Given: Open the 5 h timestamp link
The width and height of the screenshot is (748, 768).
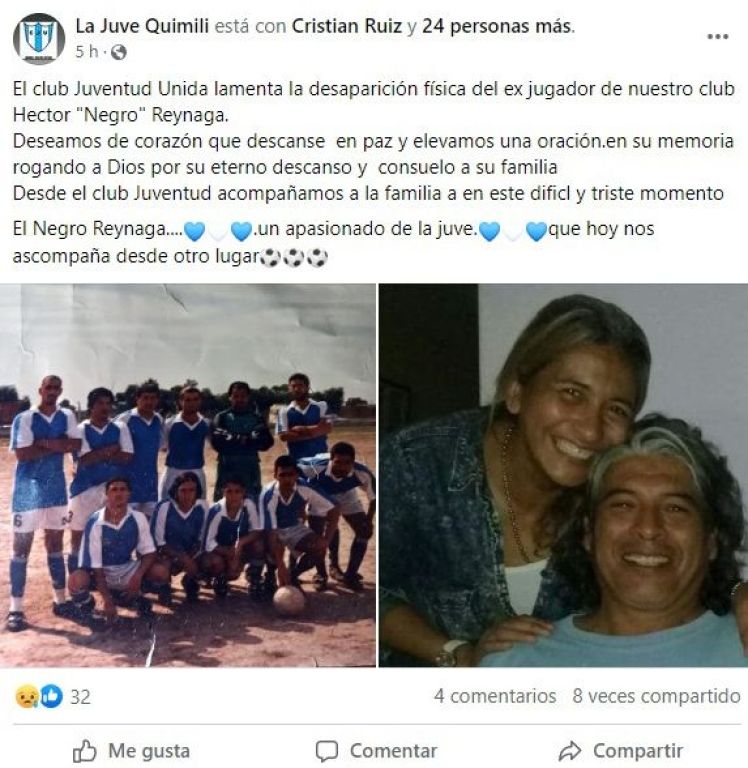Looking at the screenshot, I should pos(87,52).
